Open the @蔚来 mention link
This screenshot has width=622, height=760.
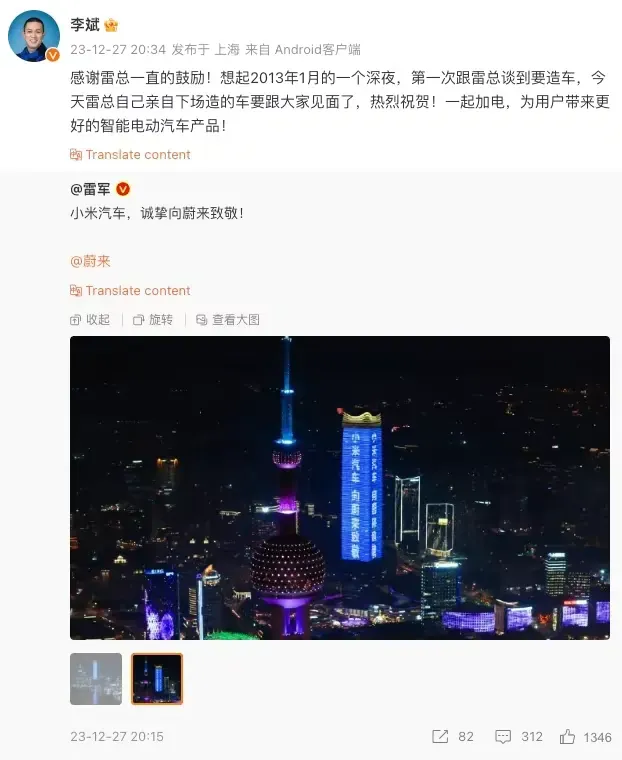(x=91, y=262)
